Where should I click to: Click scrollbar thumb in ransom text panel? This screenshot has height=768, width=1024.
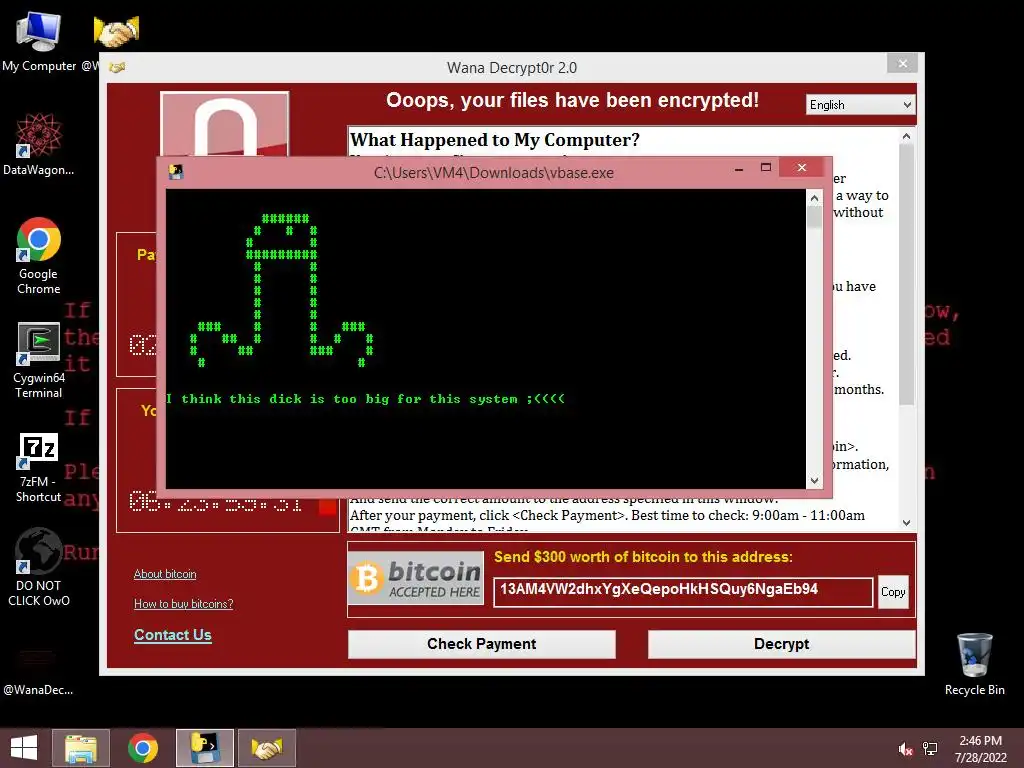906,274
